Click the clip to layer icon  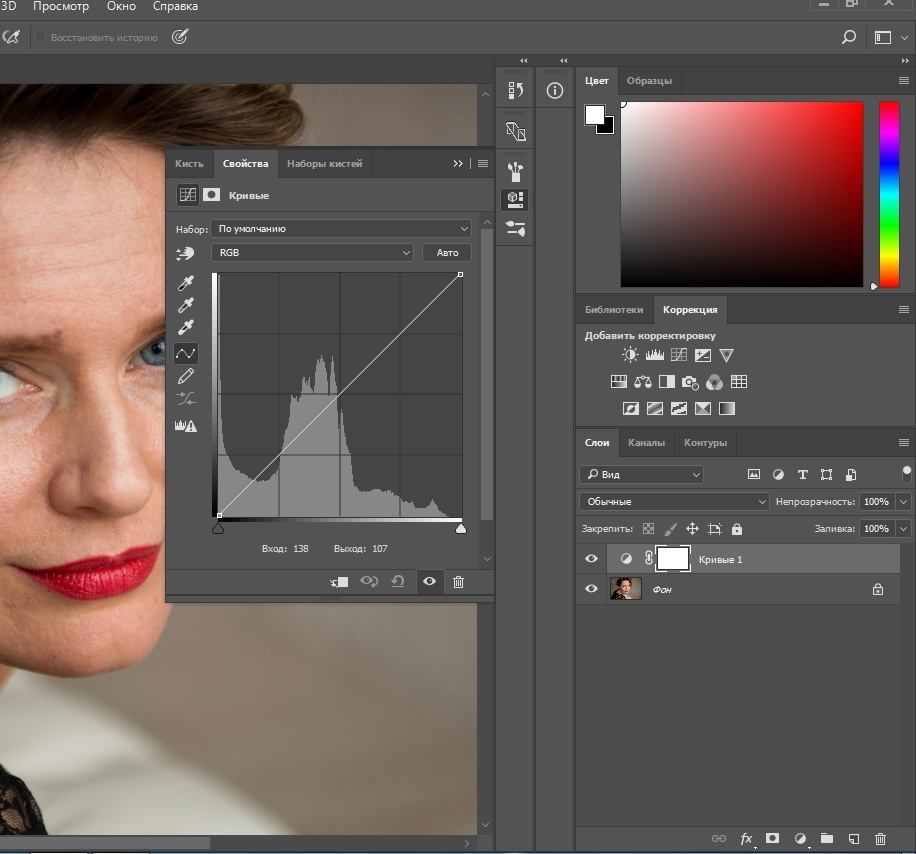[x=339, y=582]
